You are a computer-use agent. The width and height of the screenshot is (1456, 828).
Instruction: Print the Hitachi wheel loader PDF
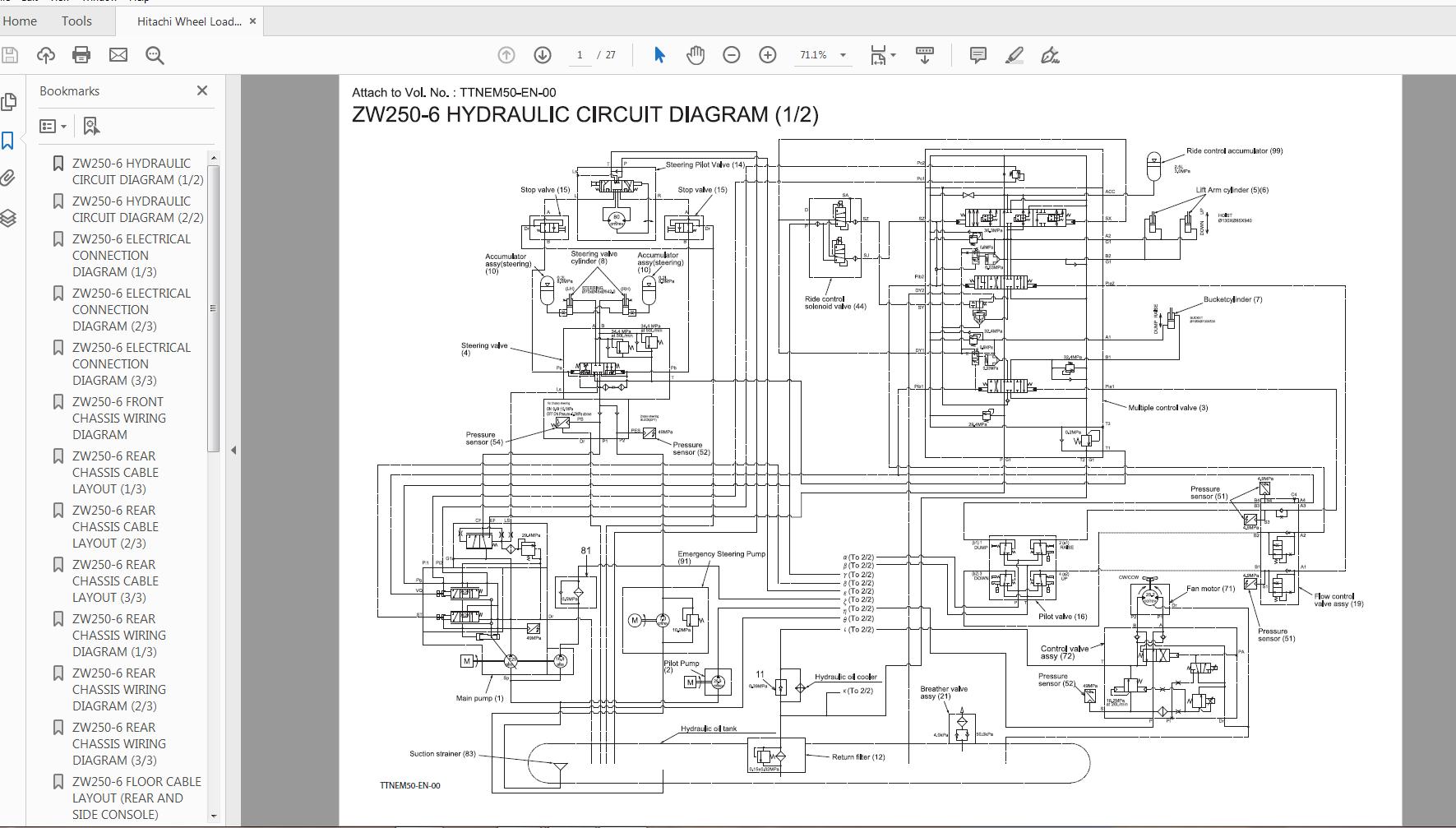pyautogui.click(x=80, y=54)
